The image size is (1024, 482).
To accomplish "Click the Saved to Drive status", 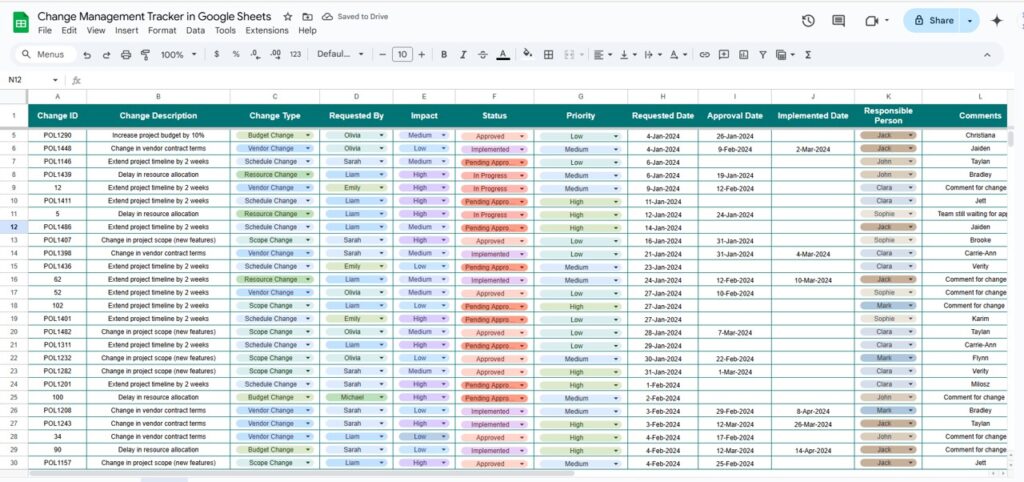I will pos(355,17).
